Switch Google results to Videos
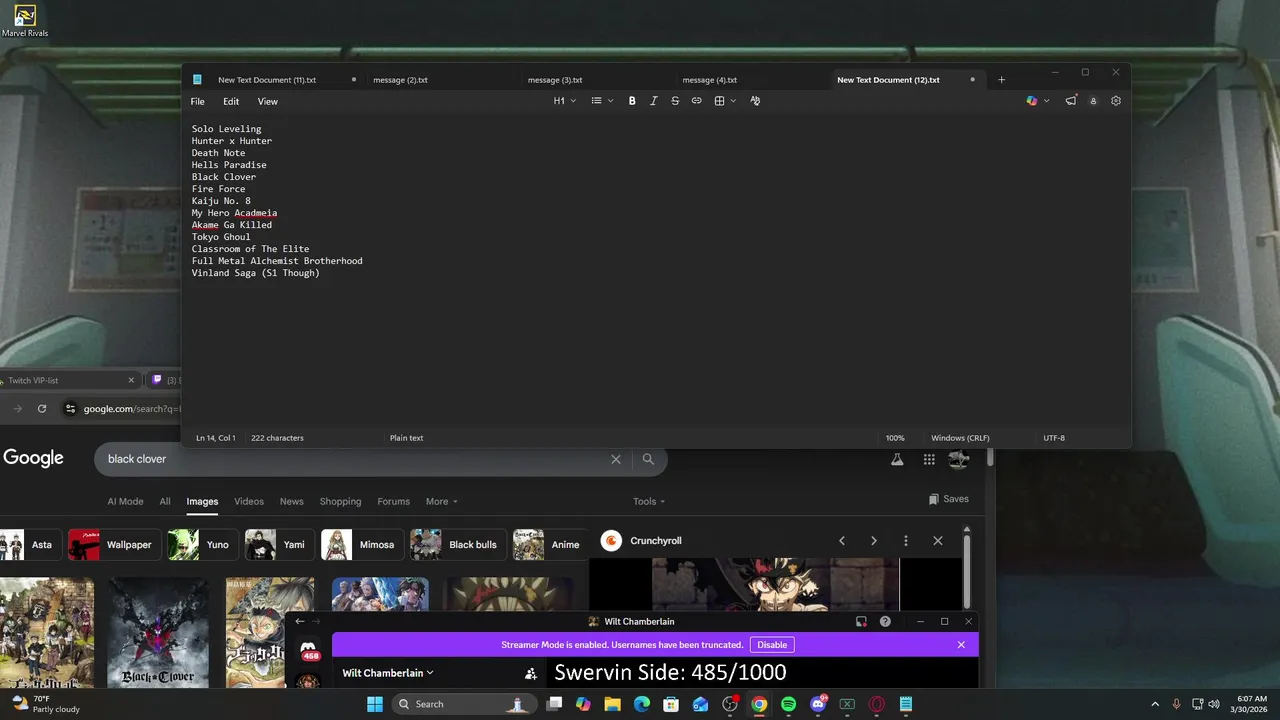The image size is (1280, 720). point(249,502)
